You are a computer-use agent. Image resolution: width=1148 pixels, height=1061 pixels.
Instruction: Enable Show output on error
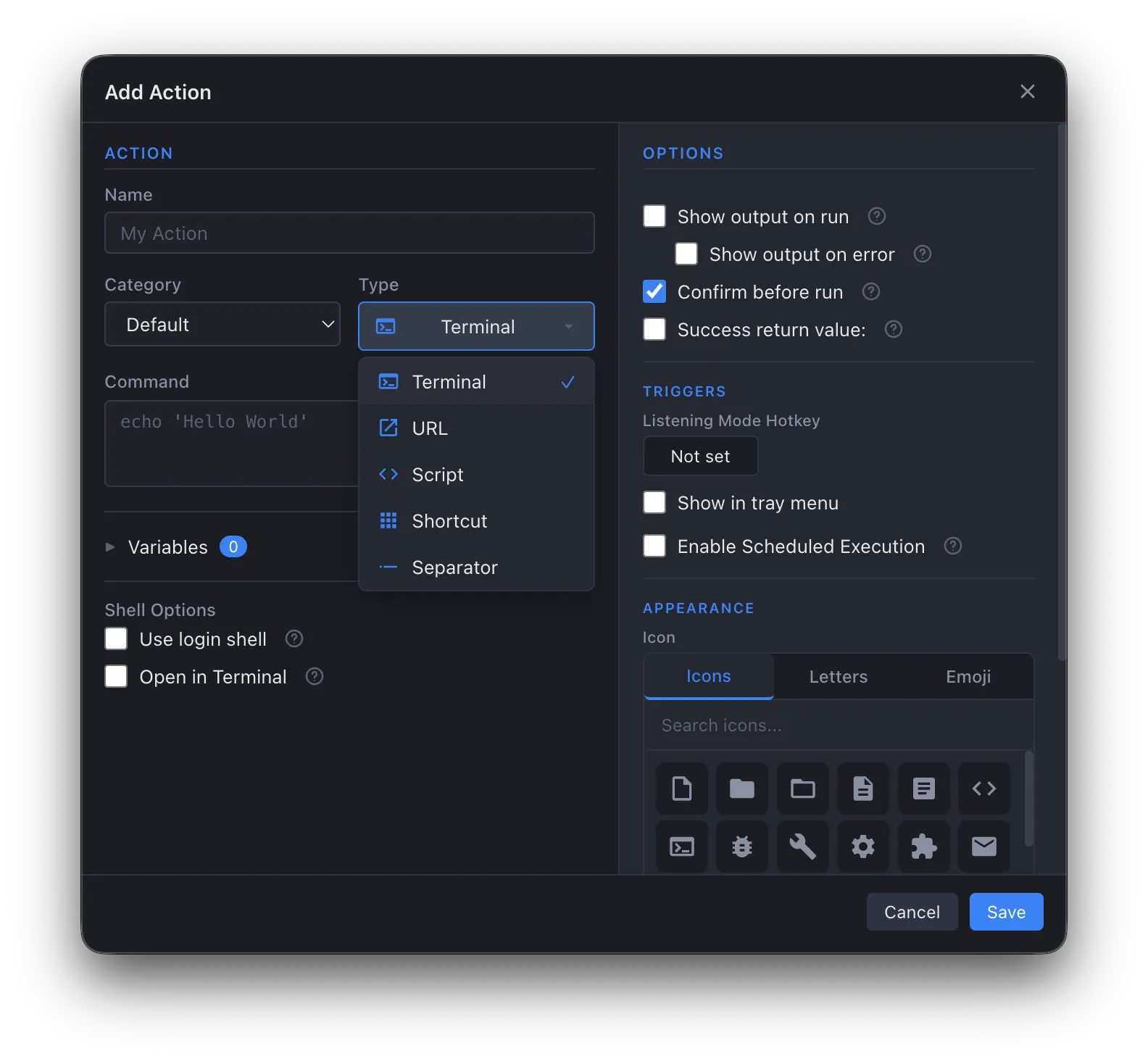pyautogui.click(x=686, y=254)
